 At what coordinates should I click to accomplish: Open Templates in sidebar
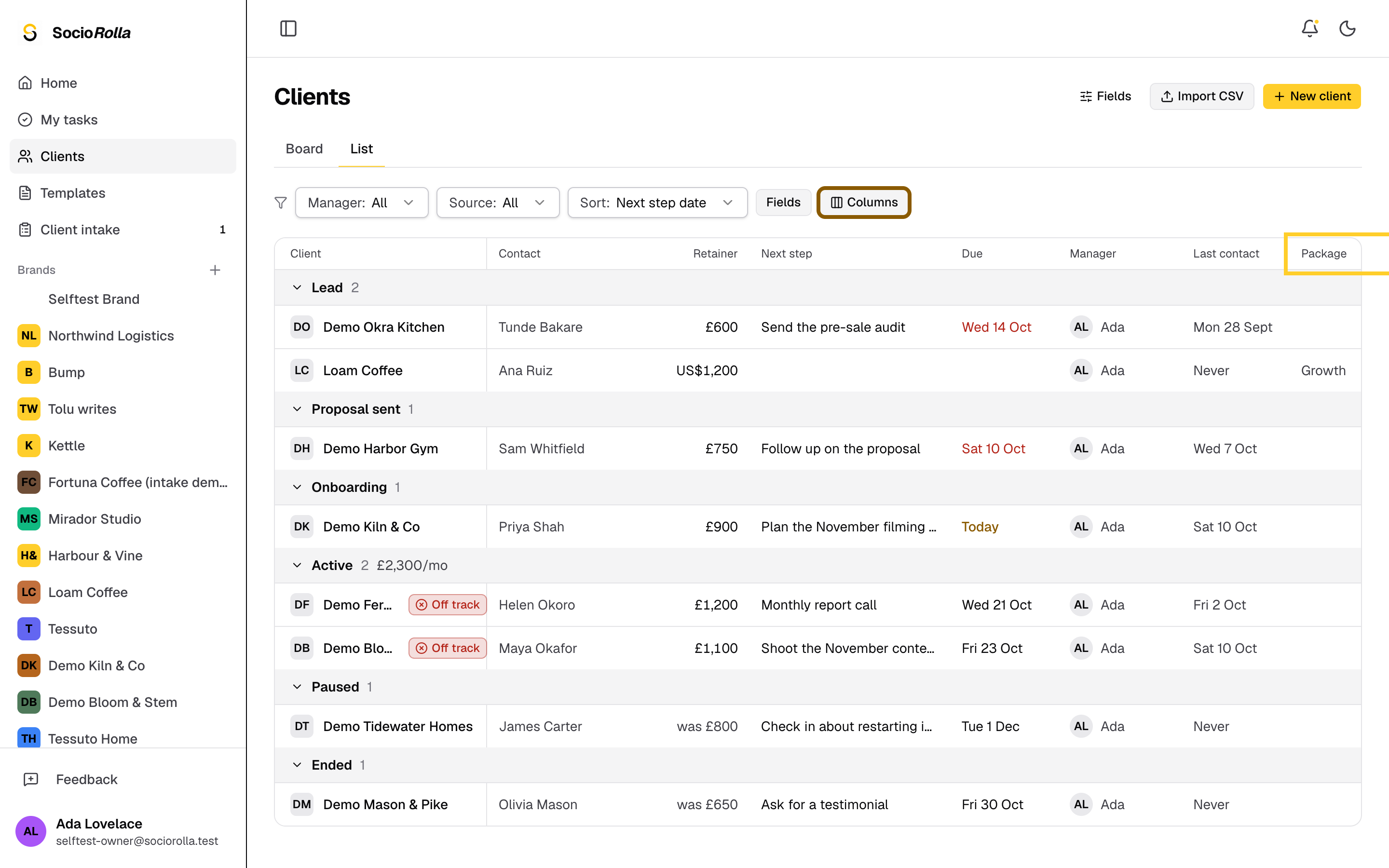123,193
